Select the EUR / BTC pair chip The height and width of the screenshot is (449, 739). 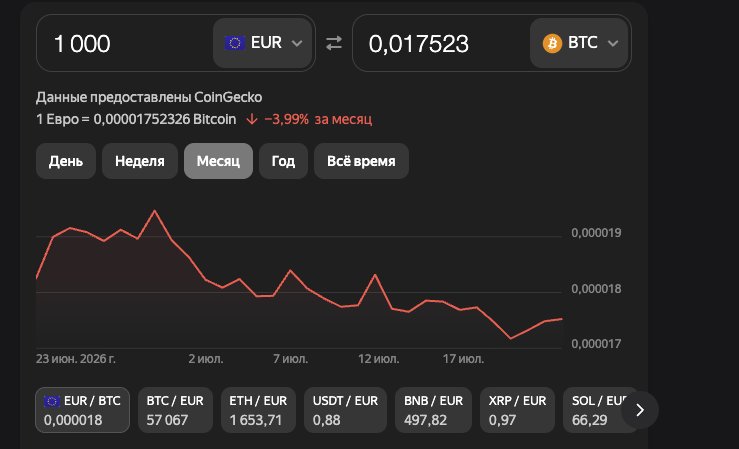click(x=82, y=410)
